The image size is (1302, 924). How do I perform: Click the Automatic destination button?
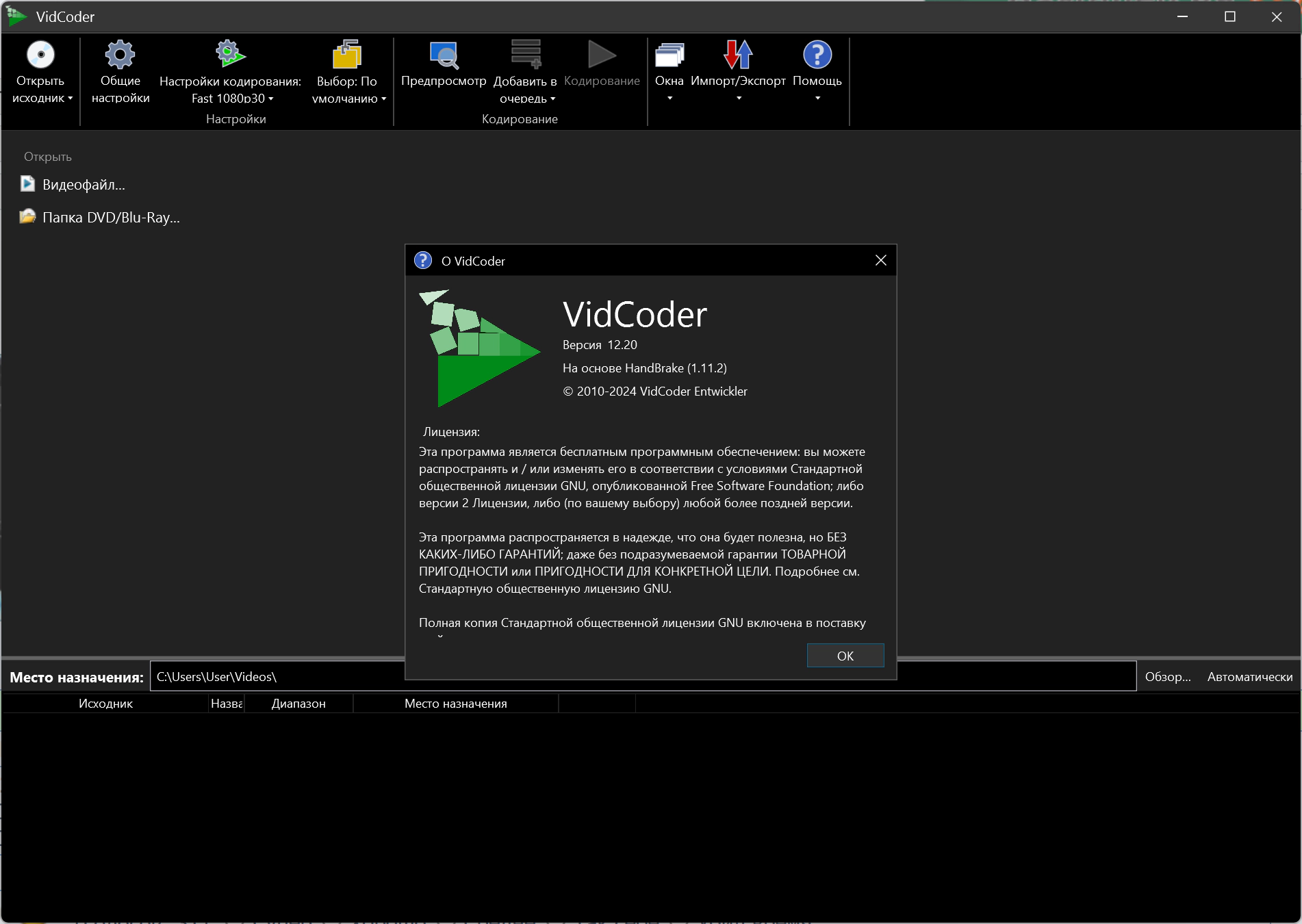(1250, 677)
